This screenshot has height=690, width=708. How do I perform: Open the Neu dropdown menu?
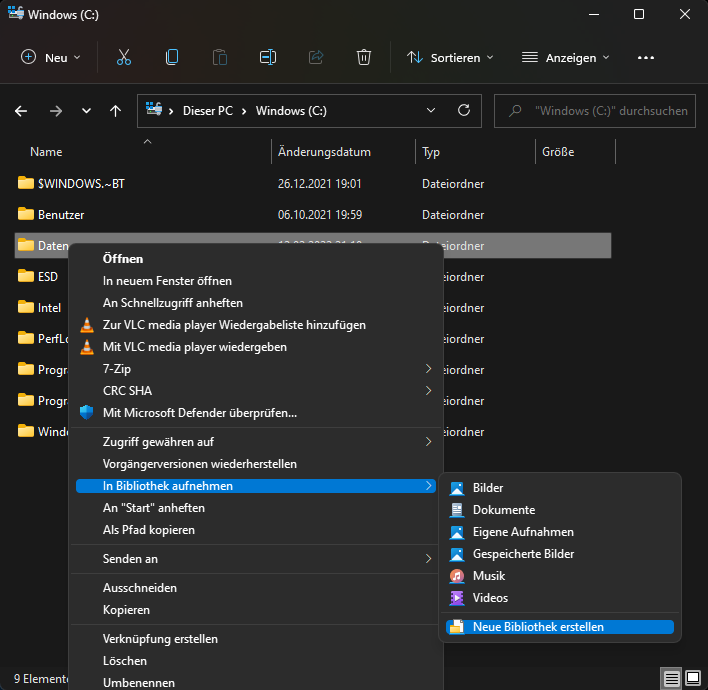[51, 57]
